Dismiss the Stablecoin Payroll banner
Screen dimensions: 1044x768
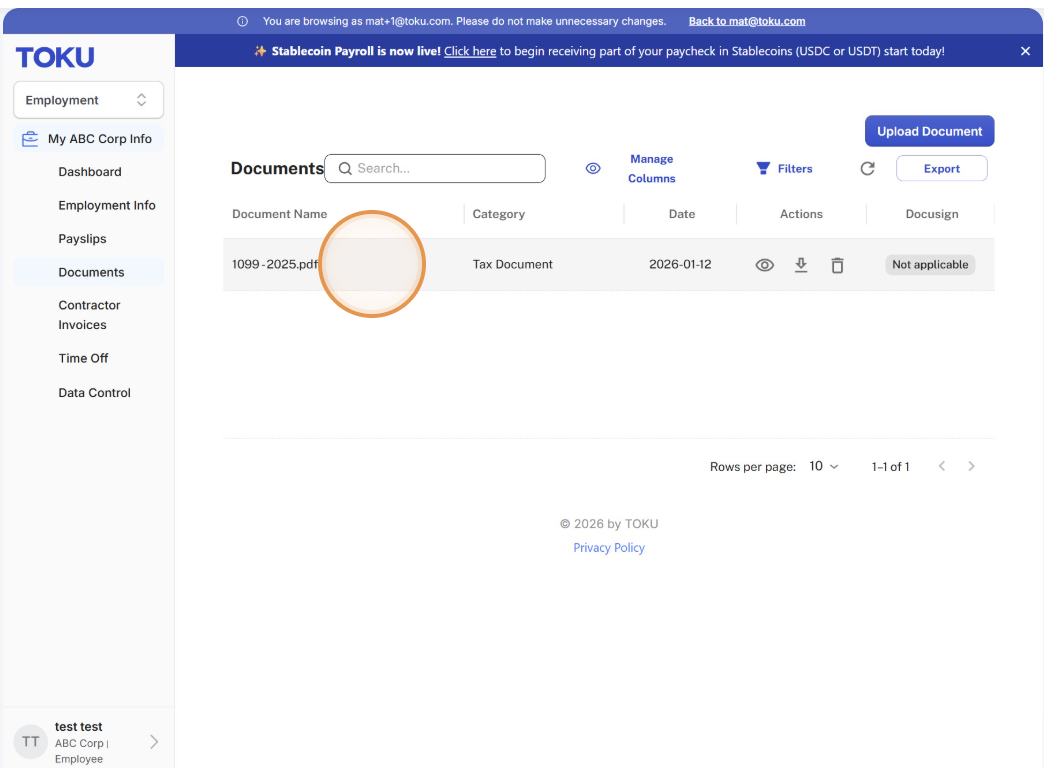pyautogui.click(x=1025, y=51)
